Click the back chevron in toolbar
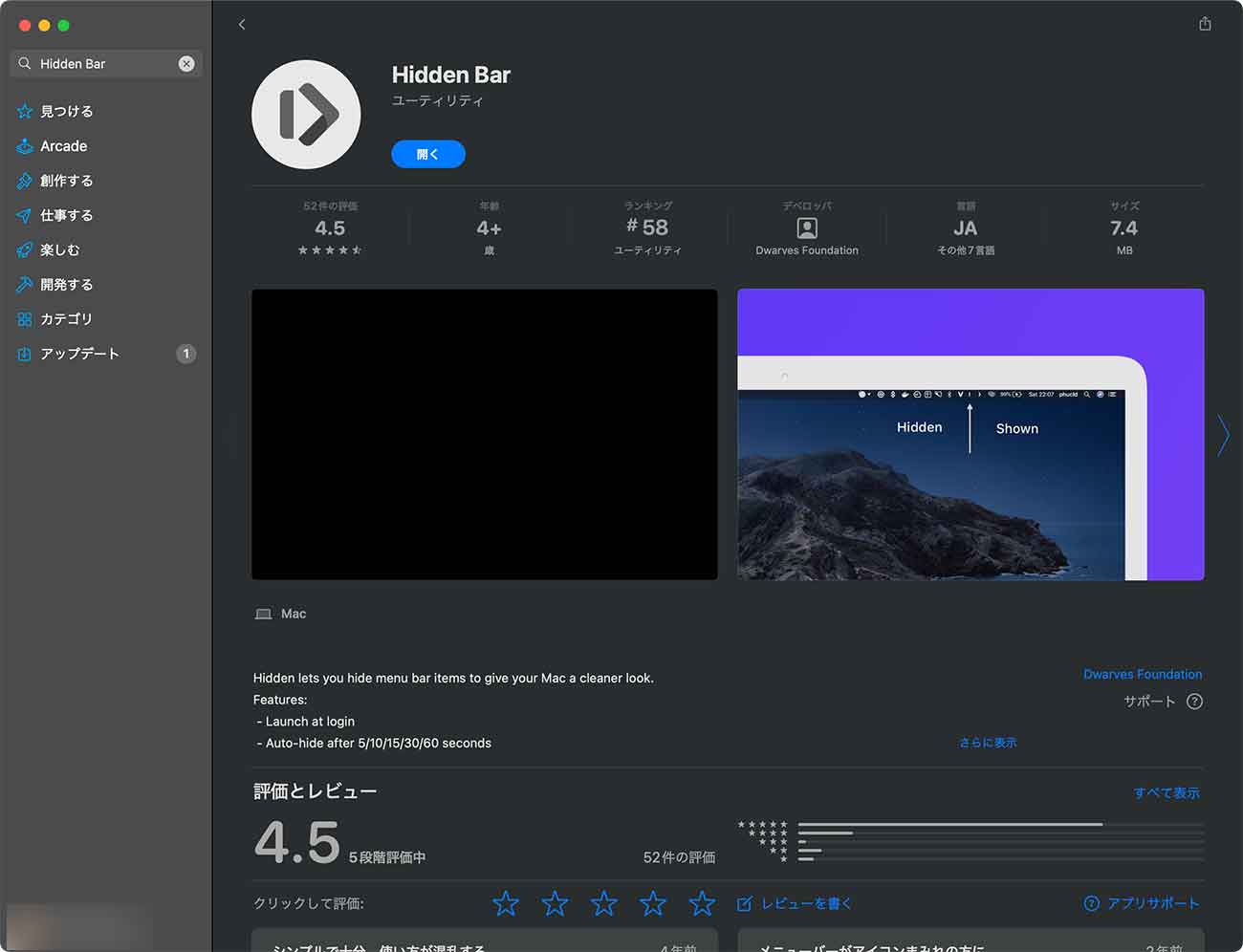1243x952 pixels. [242, 24]
